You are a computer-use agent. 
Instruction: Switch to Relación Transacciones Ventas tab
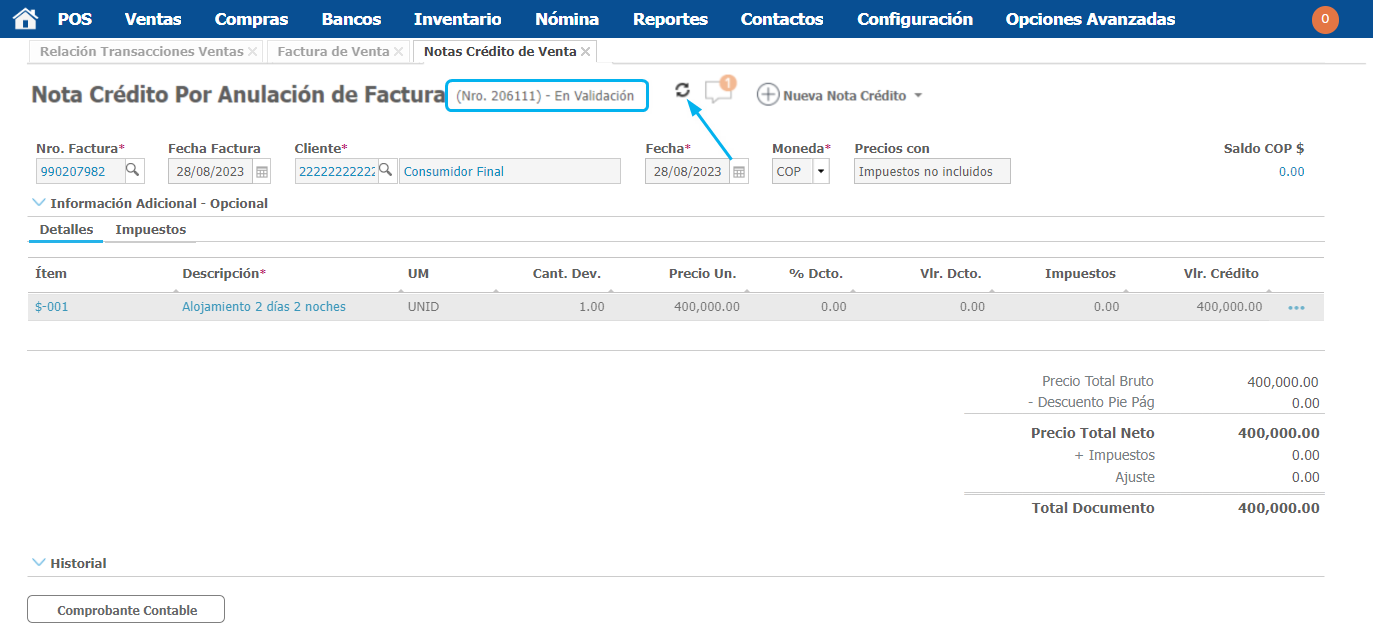(141, 51)
